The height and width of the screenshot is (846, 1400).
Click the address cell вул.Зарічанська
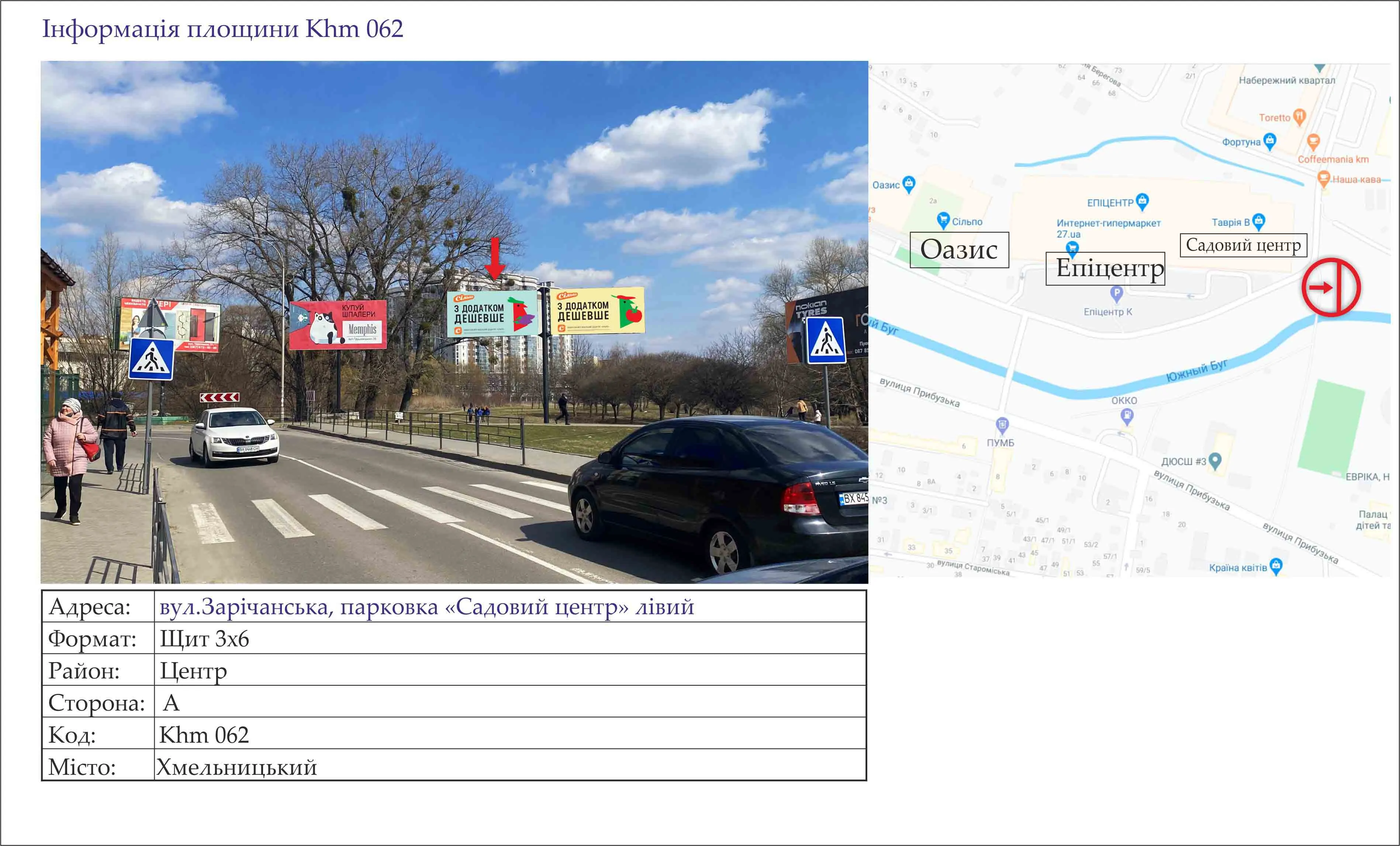tap(426, 607)
